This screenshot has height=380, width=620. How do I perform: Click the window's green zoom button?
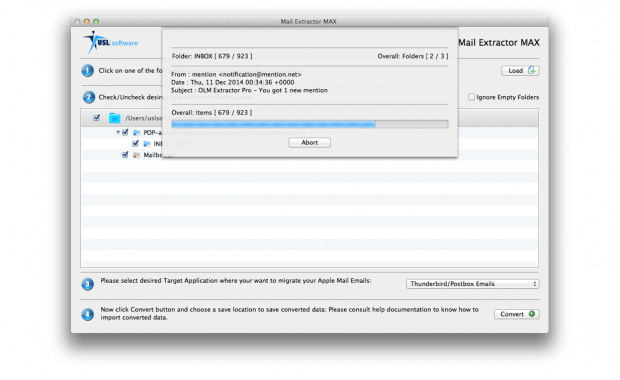[96, 21]
